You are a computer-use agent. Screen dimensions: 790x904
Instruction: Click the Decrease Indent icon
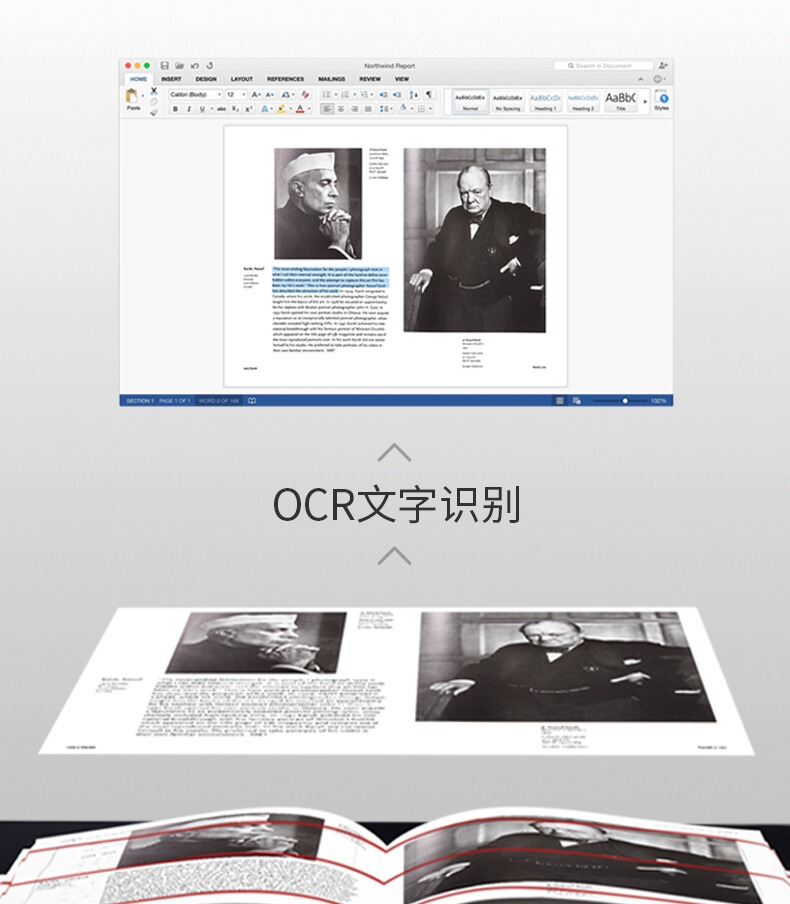pyautogui.click(x=383, y=95)
